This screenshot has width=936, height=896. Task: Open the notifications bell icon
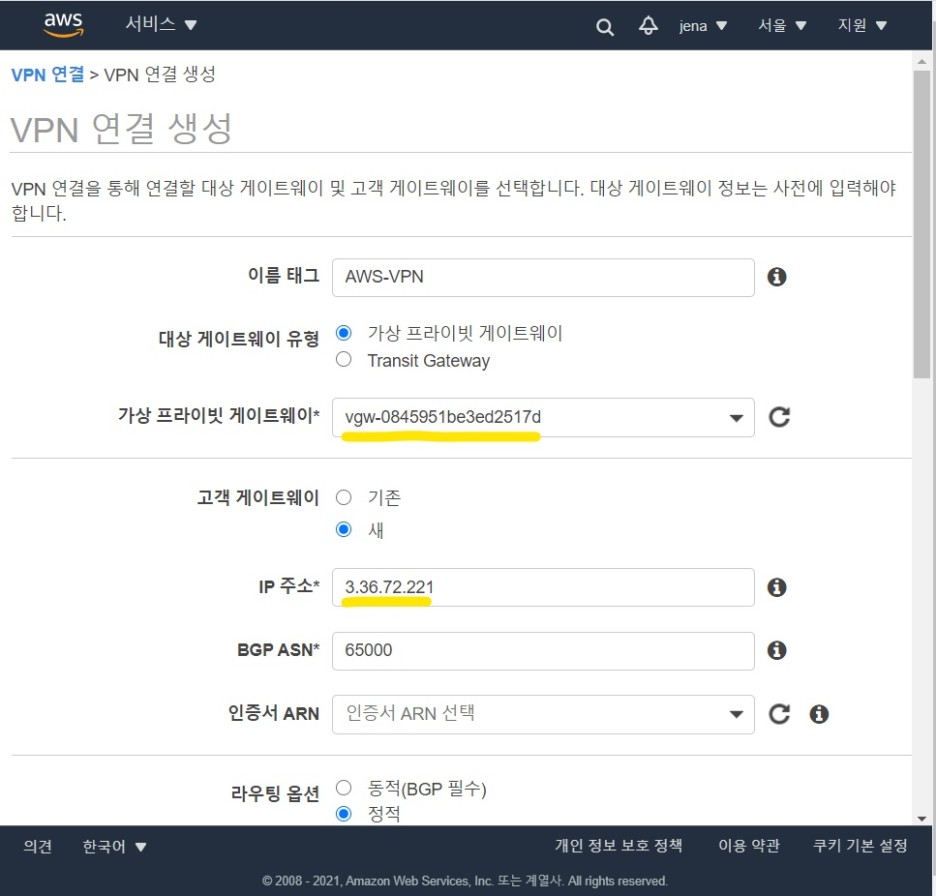point(648,26)
